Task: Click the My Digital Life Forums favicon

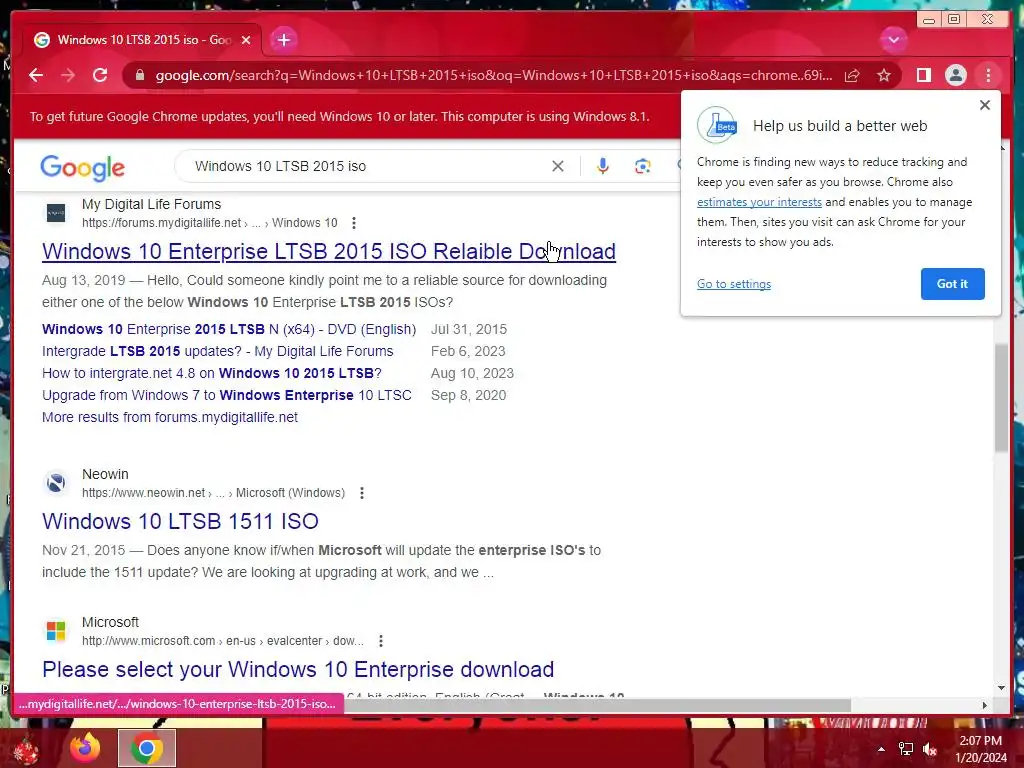Action: (56, 213)
